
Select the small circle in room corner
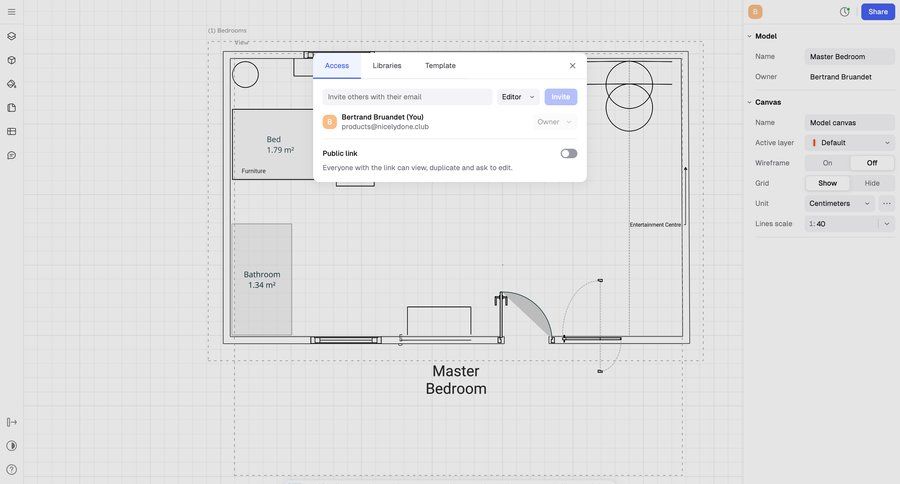[x=245, y=74]
